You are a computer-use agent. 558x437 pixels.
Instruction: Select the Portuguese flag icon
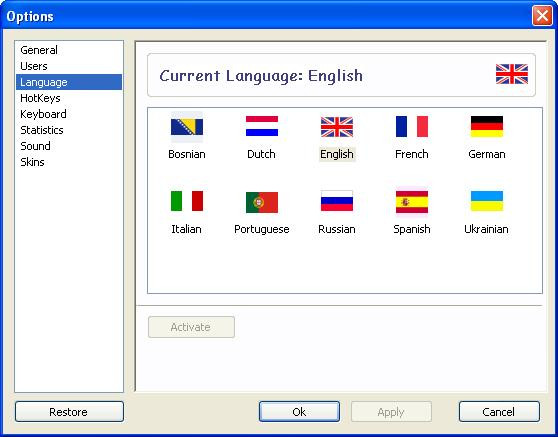pos(262,202)
